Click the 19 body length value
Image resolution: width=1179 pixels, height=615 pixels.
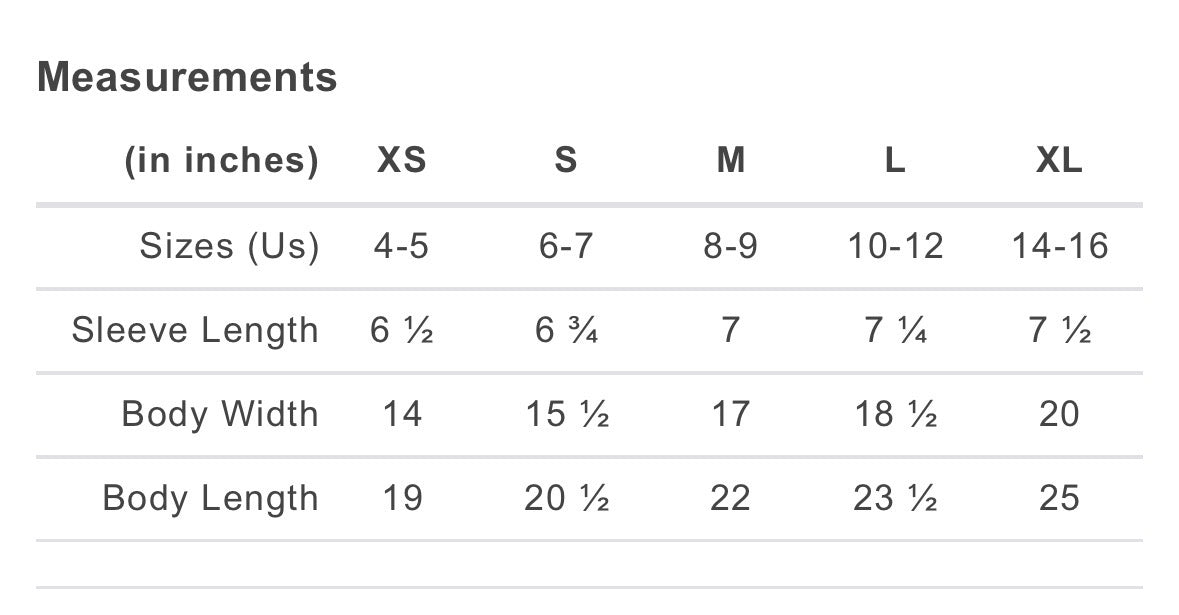tap(402, 498)
